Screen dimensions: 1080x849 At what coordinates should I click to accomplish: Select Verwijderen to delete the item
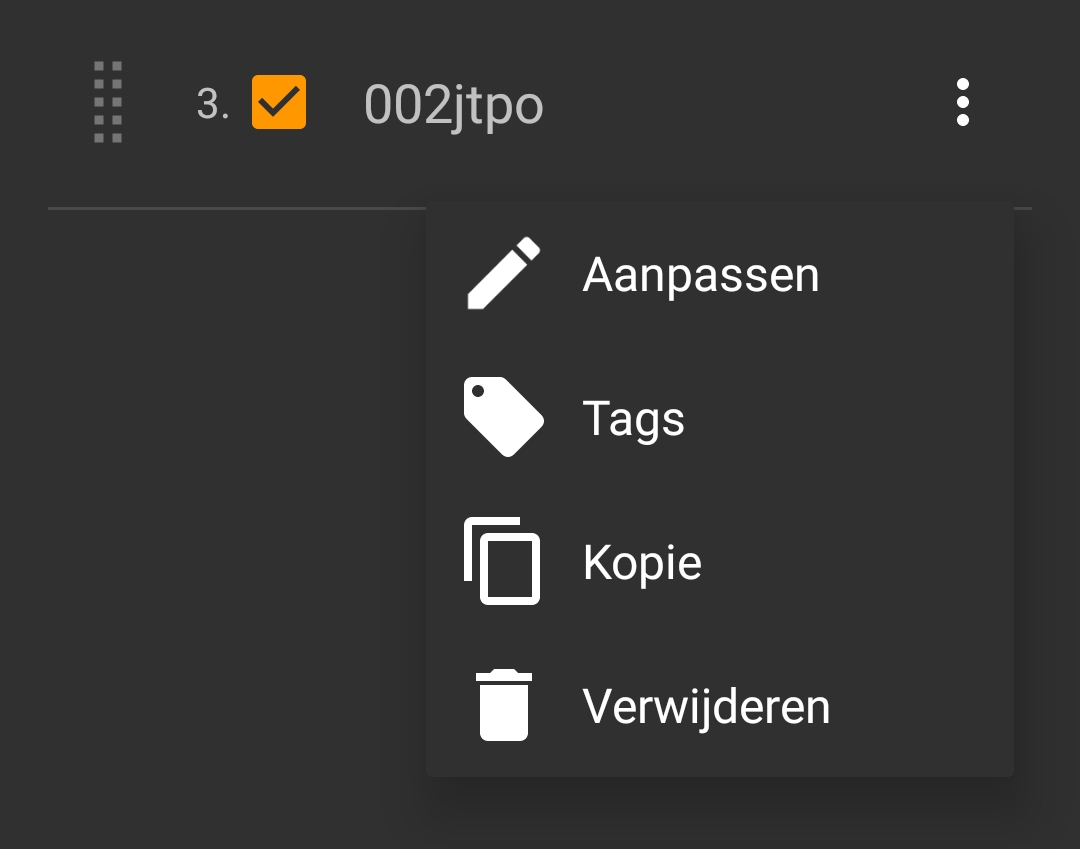pos(720,705)
